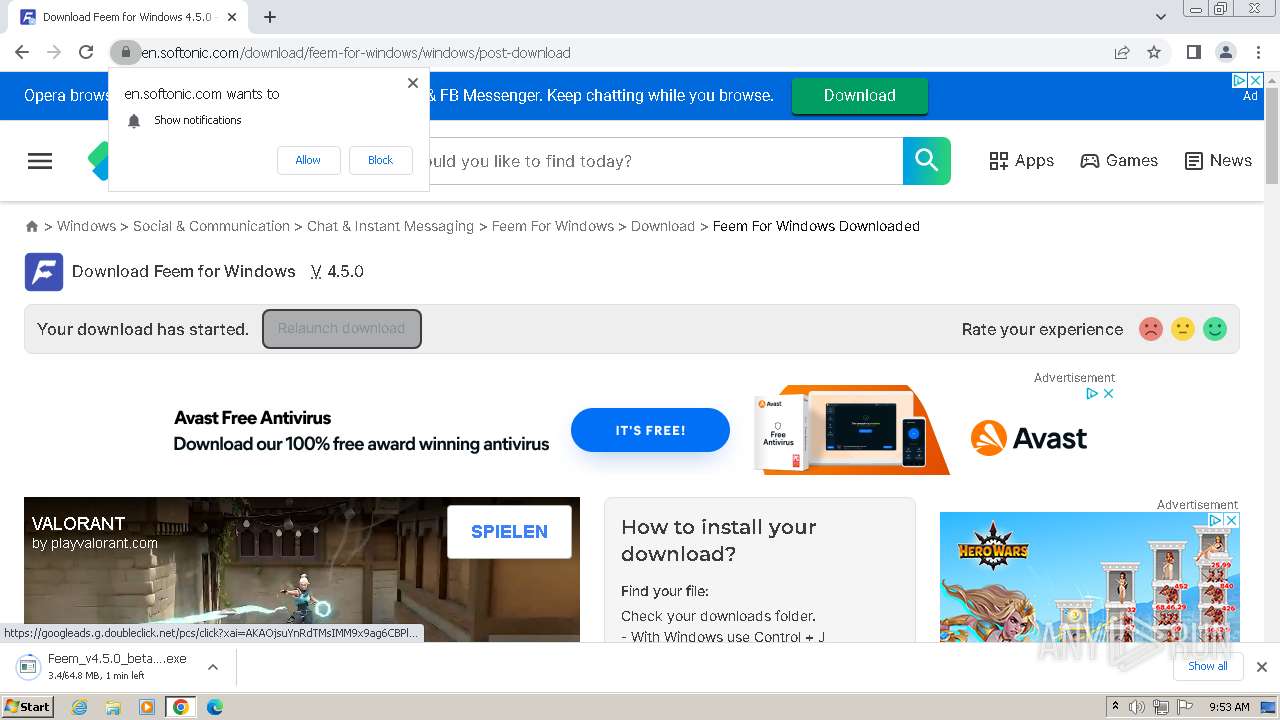Open the Games section
The height and width of the screenshot is (720, 1280).
tap(1119, 161)
